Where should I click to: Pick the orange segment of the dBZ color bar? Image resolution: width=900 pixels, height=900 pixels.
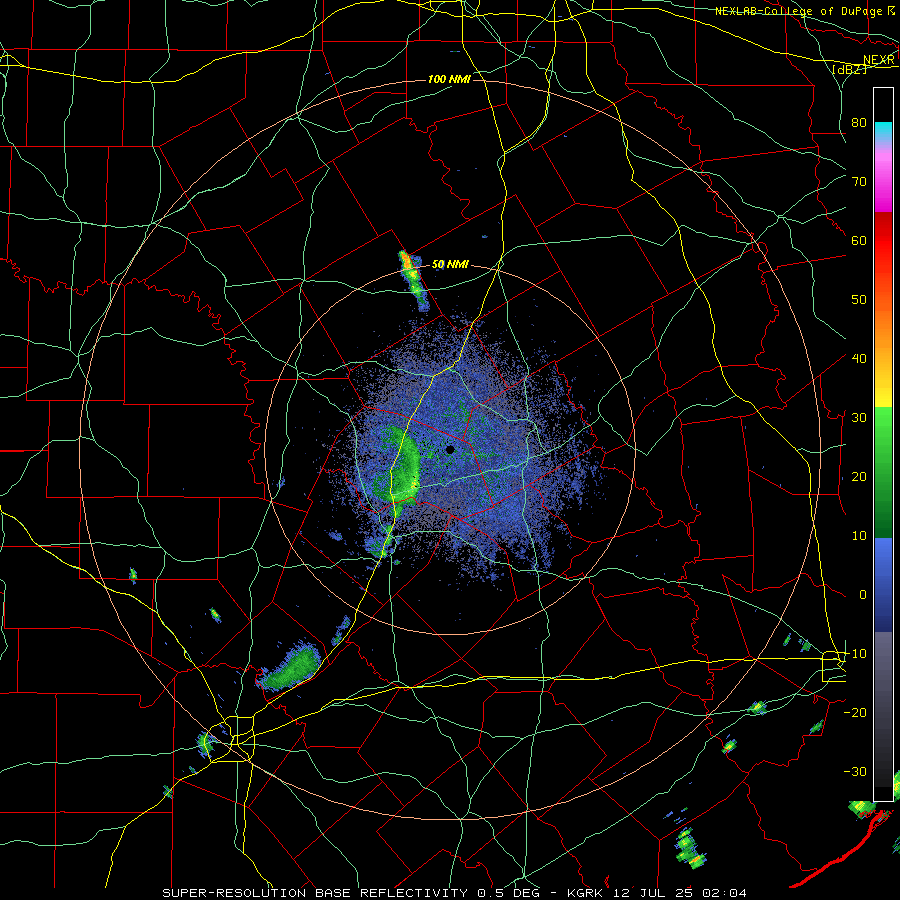[x=883, y=327]
